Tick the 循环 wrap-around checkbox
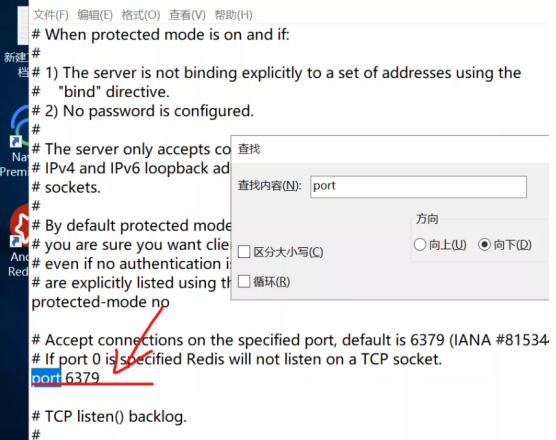The width and height of the screenshot is (556, 440). pos(244,282)
